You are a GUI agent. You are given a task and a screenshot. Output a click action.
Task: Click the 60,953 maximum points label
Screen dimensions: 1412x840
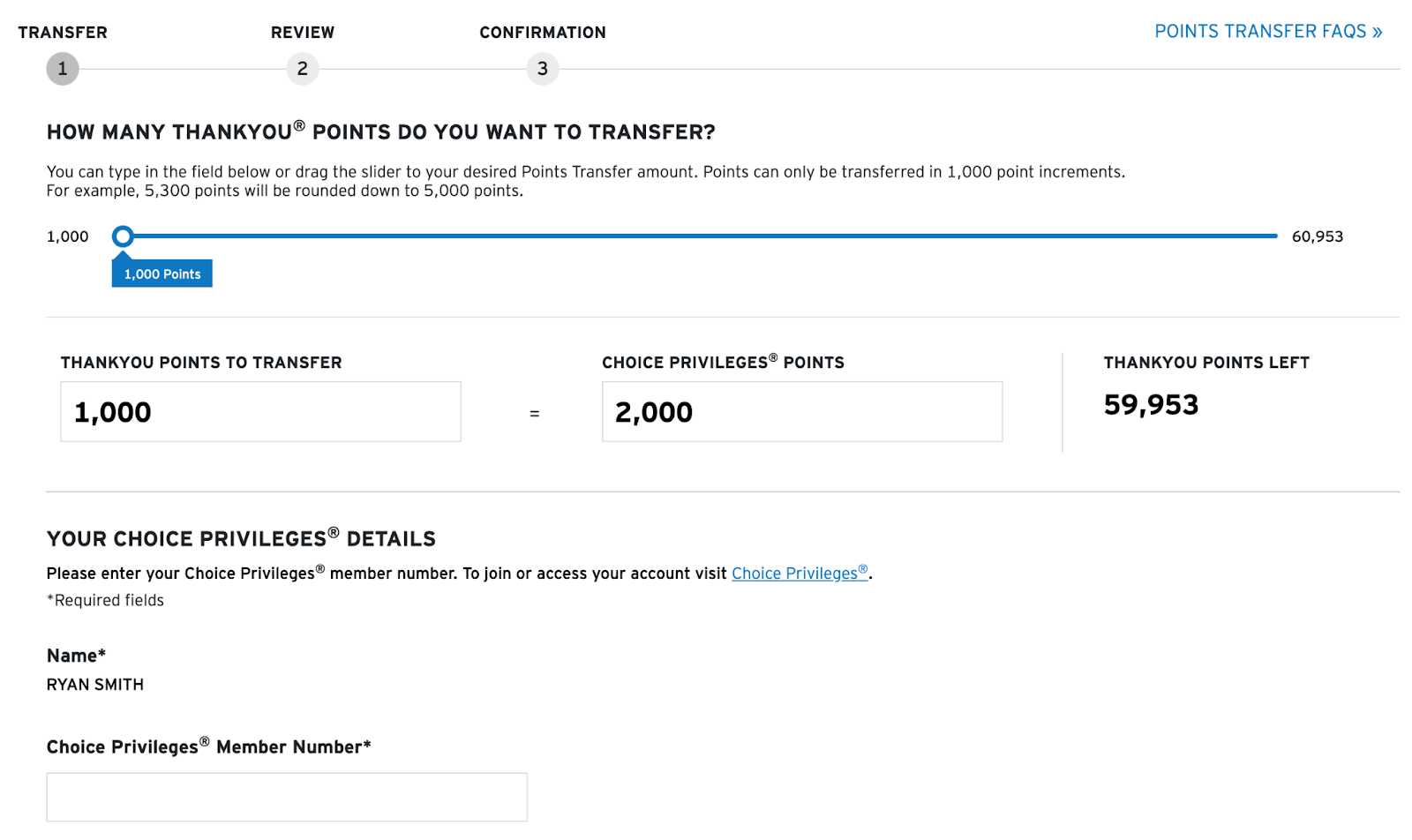click(x=1318, y=236)
